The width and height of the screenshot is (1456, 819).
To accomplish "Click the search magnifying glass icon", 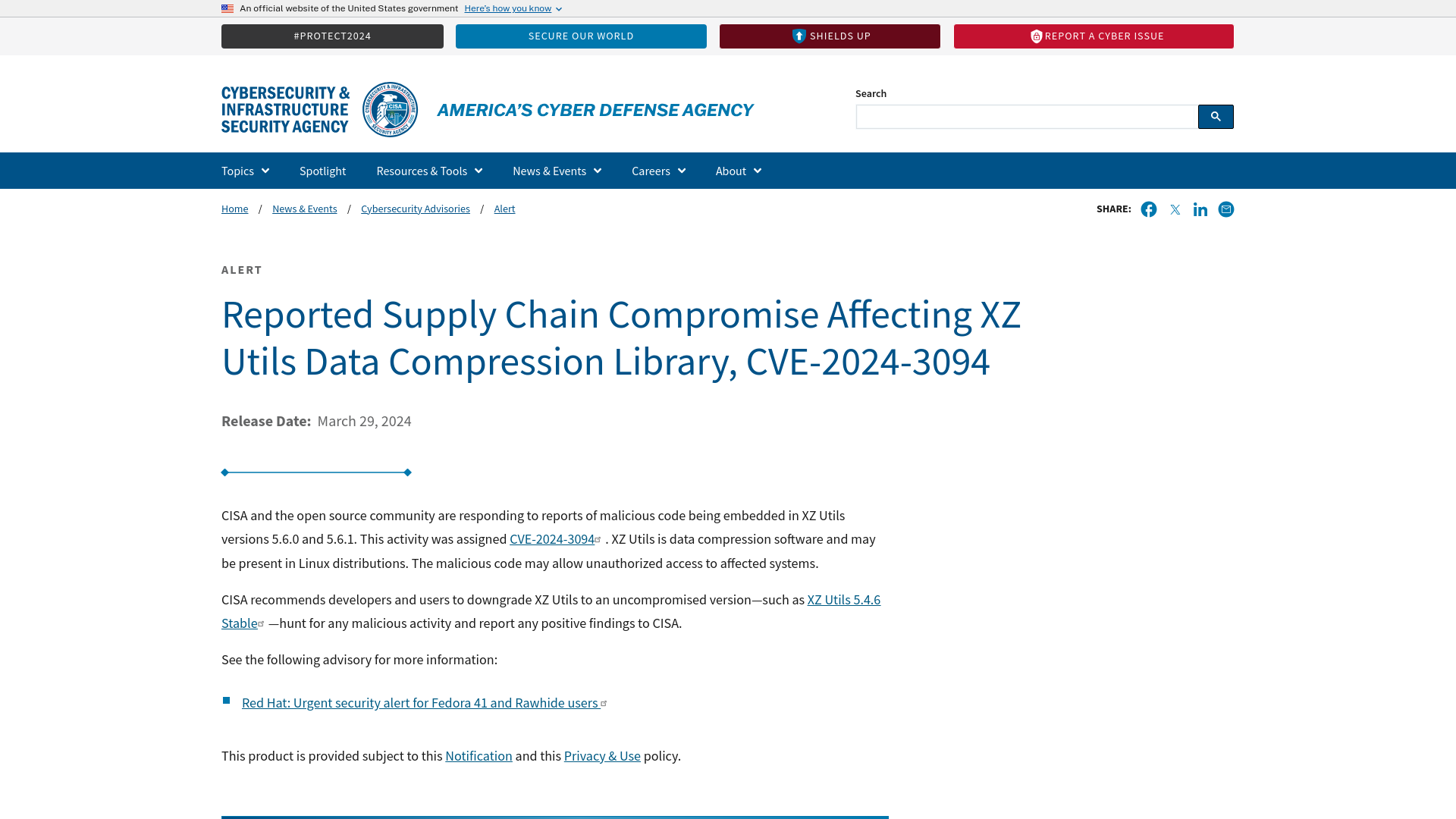I will (x=1216, y=116).
